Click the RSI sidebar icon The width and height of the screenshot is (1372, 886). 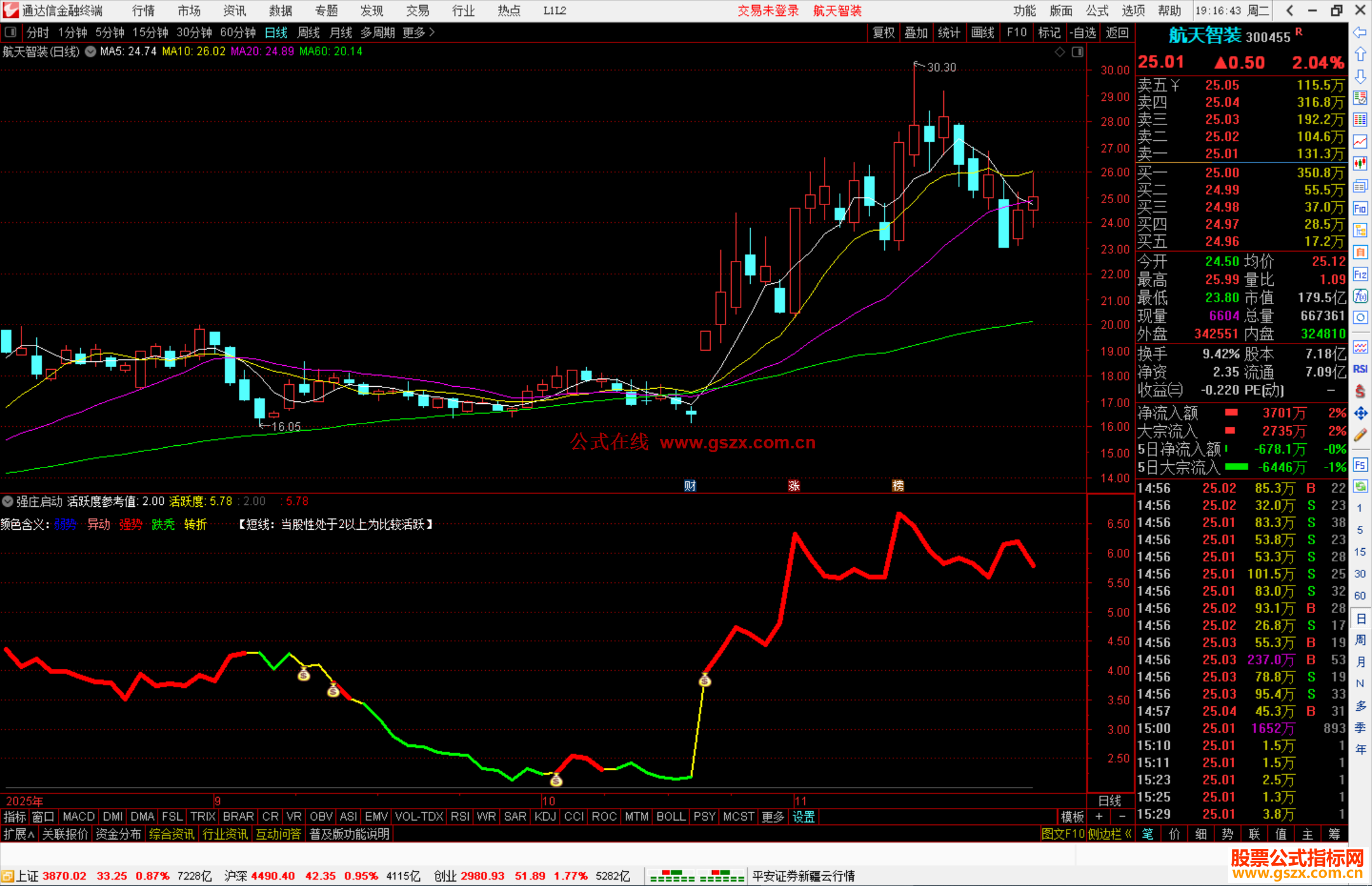point(1360,369)
